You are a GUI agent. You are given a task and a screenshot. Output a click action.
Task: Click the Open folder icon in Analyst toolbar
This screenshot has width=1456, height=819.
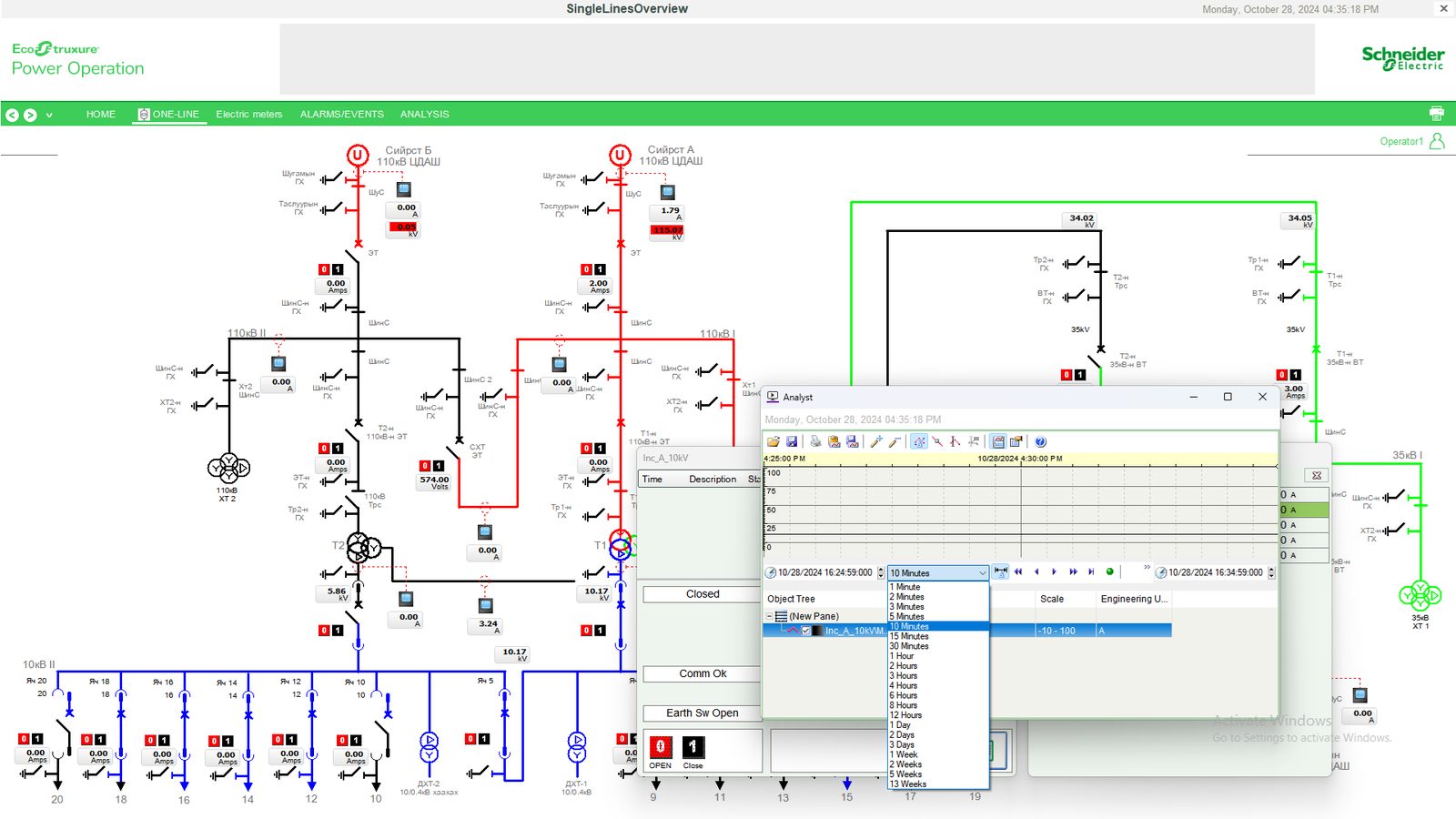click(773, 441)
